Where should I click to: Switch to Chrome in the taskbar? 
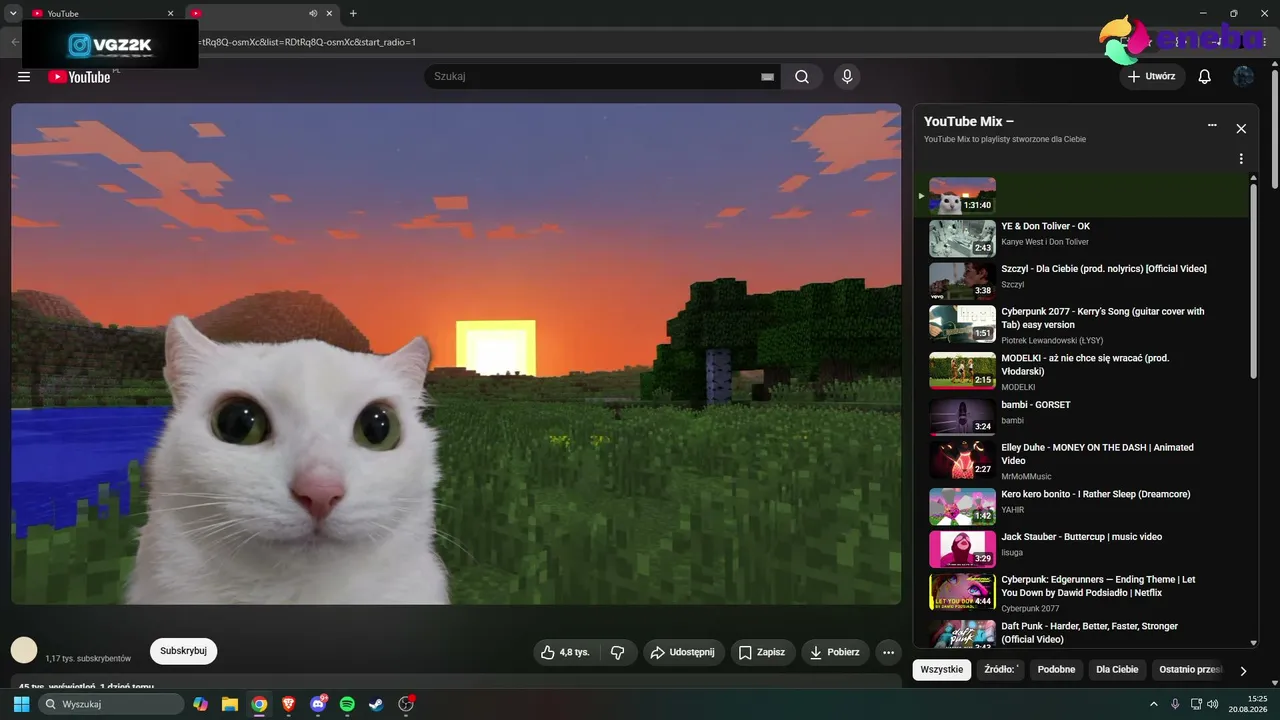[259, 704]
